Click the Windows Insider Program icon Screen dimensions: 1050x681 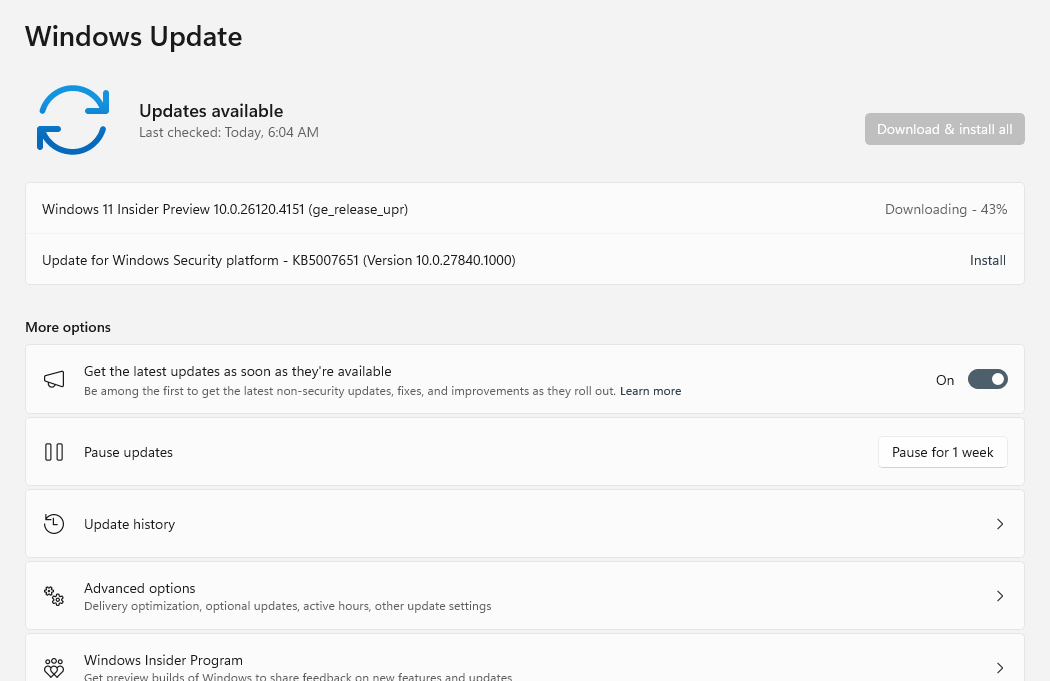(x=54, y=667)
